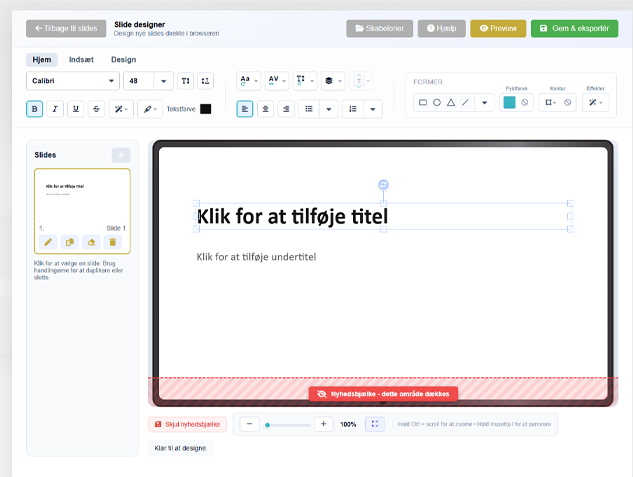Open the vertical text alignment dropdown
The image size is (633, 477).
coord(361,81)
